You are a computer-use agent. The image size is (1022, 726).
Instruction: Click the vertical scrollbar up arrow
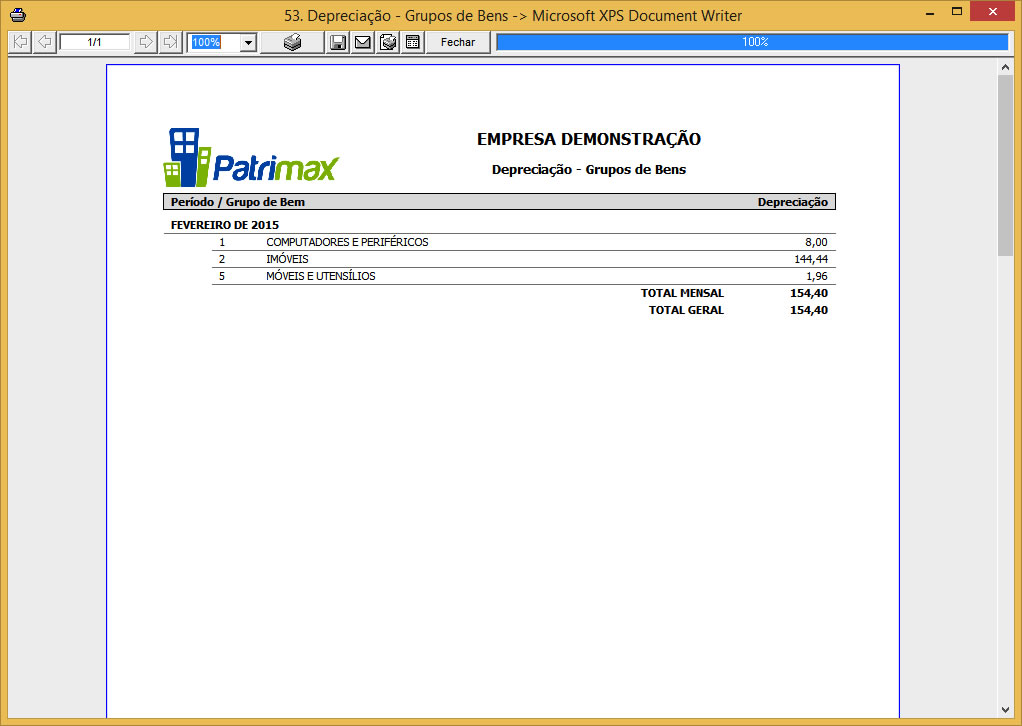pyautogui.click(x=1005, y=67)
